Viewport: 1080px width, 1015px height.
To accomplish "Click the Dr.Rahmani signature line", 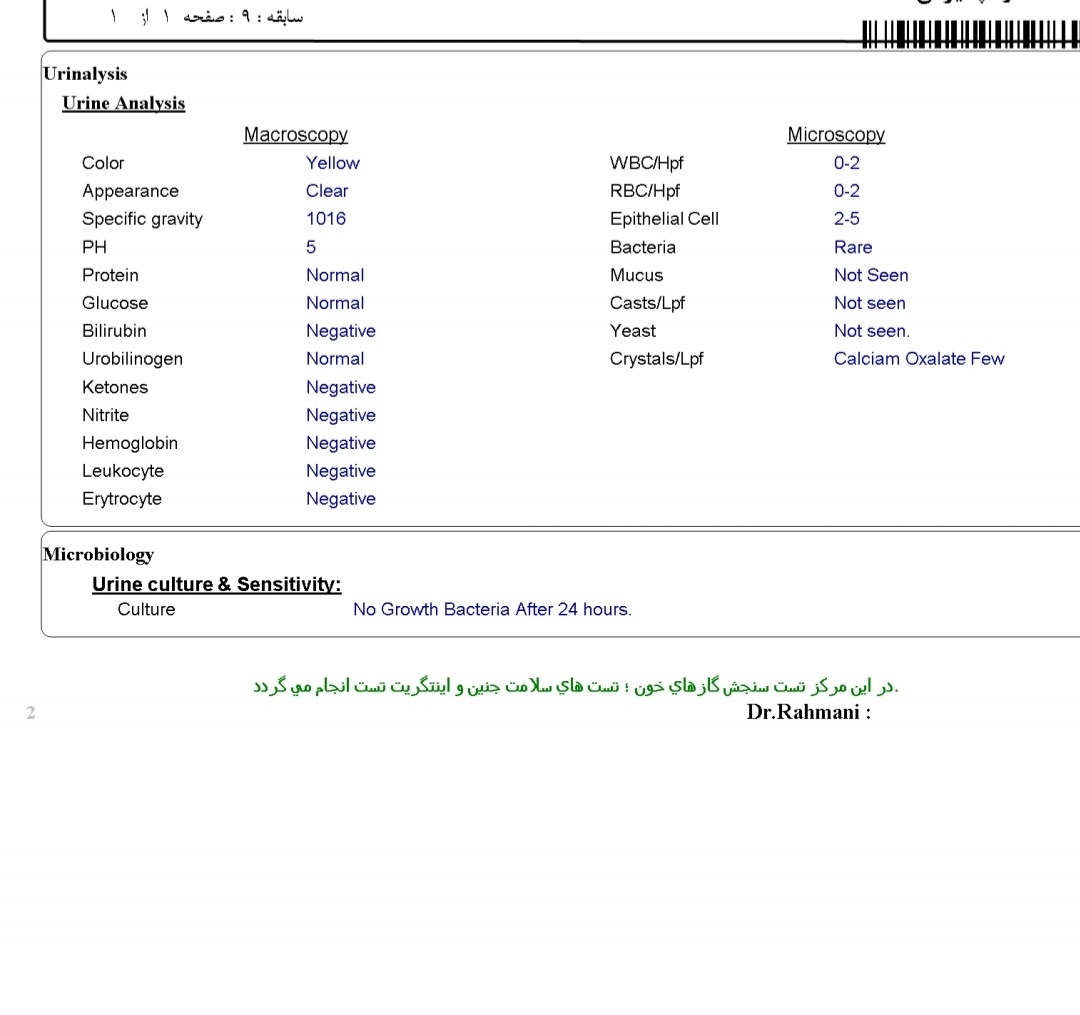I will [809, 712].
